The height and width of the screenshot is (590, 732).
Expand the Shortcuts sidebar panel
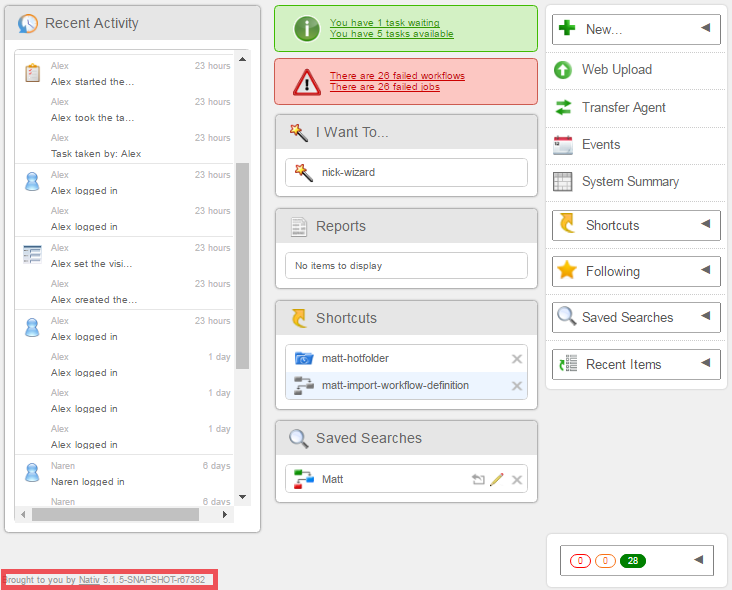pos(705,224)
